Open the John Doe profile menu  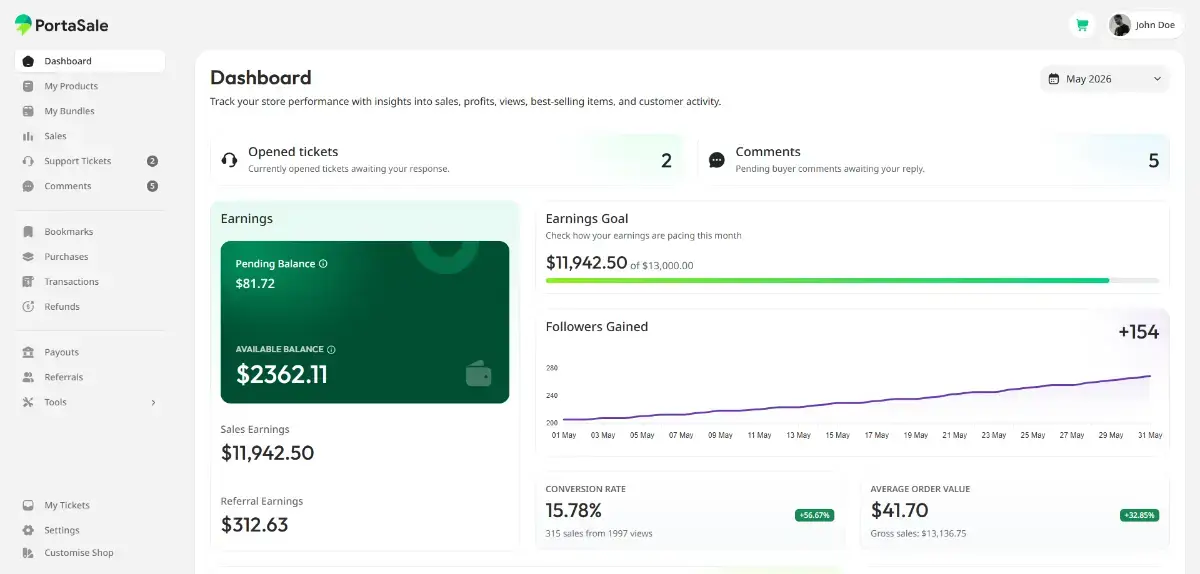1145,25
